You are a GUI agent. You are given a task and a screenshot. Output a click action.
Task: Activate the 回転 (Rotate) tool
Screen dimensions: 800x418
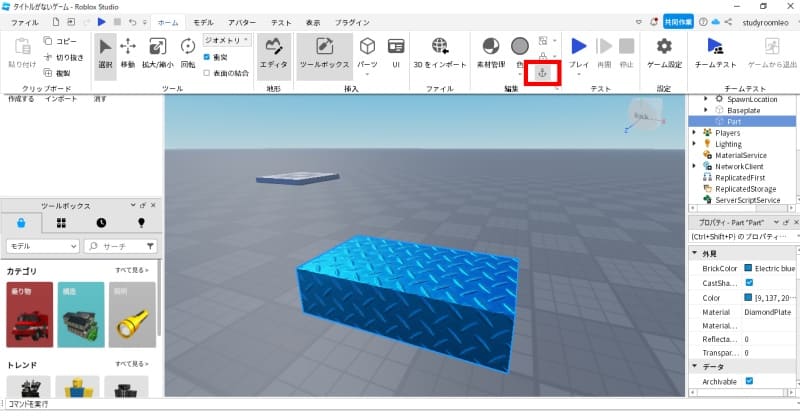[188, 54]
